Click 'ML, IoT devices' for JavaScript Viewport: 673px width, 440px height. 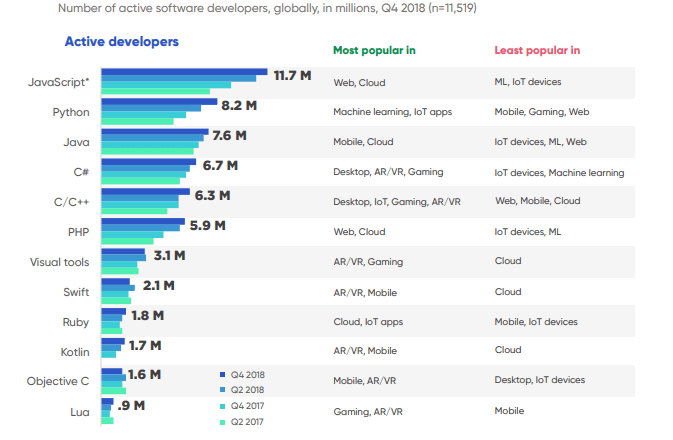(528, 82)
